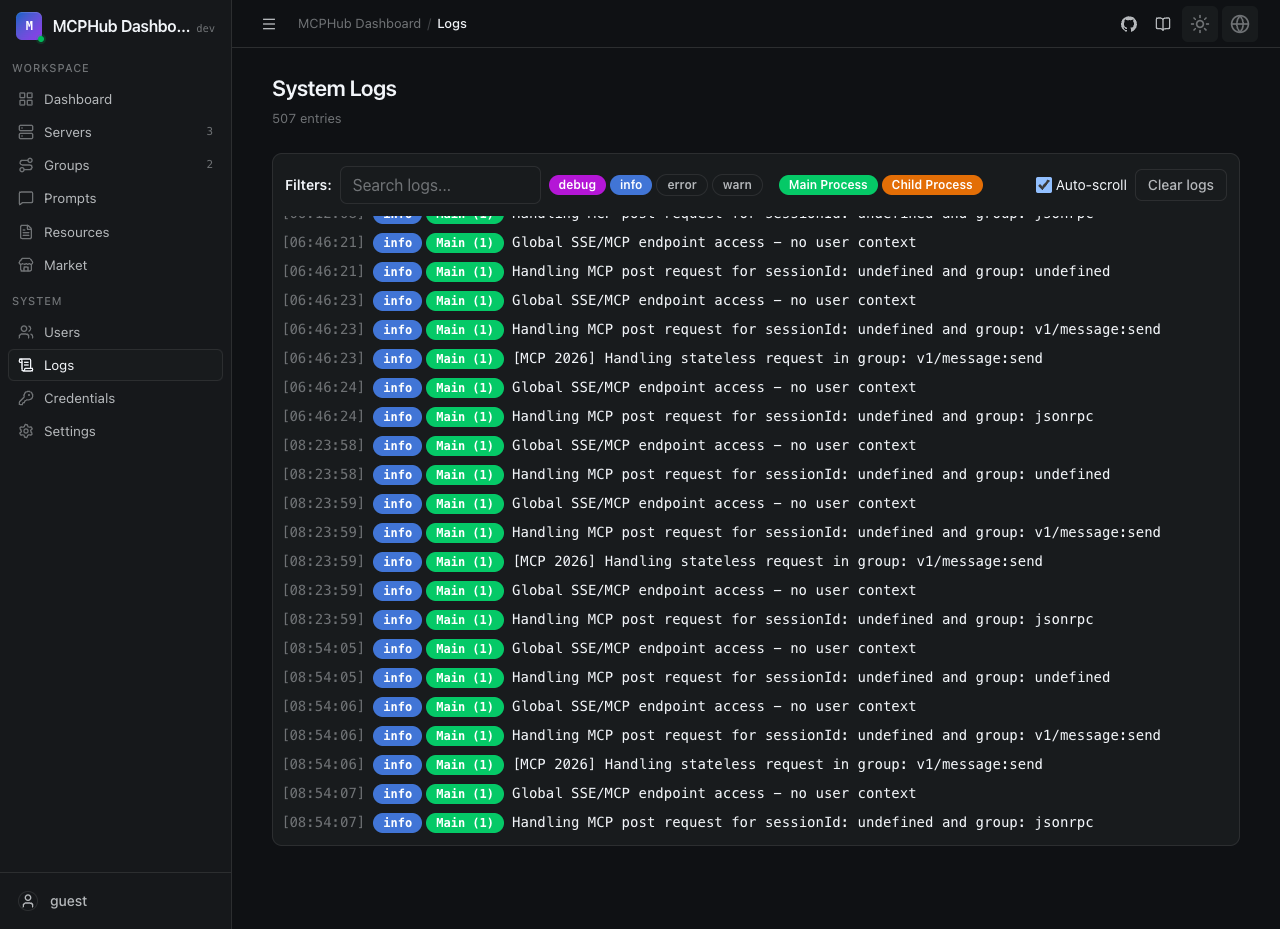The image size is (1280, 929).
Task: Open the guest account menu
Action: click(x=115, y=901)
